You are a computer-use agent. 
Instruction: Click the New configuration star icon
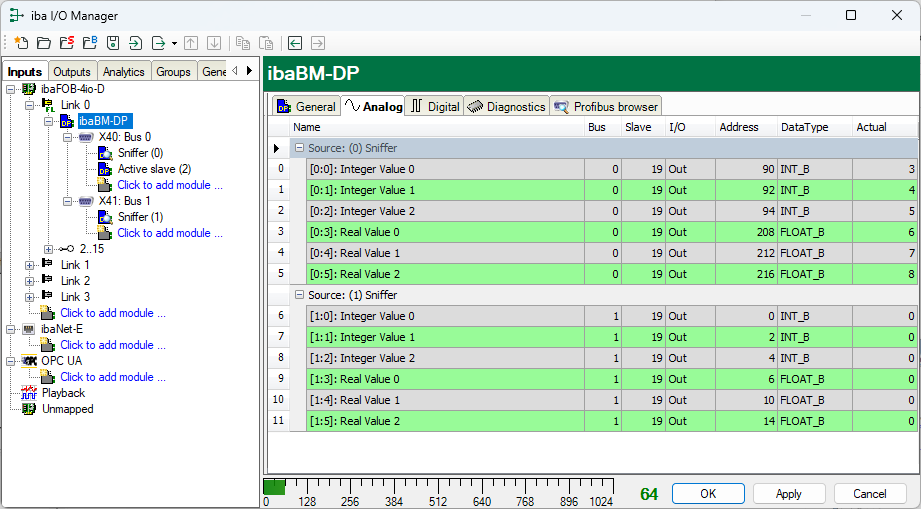pos(21,43)
